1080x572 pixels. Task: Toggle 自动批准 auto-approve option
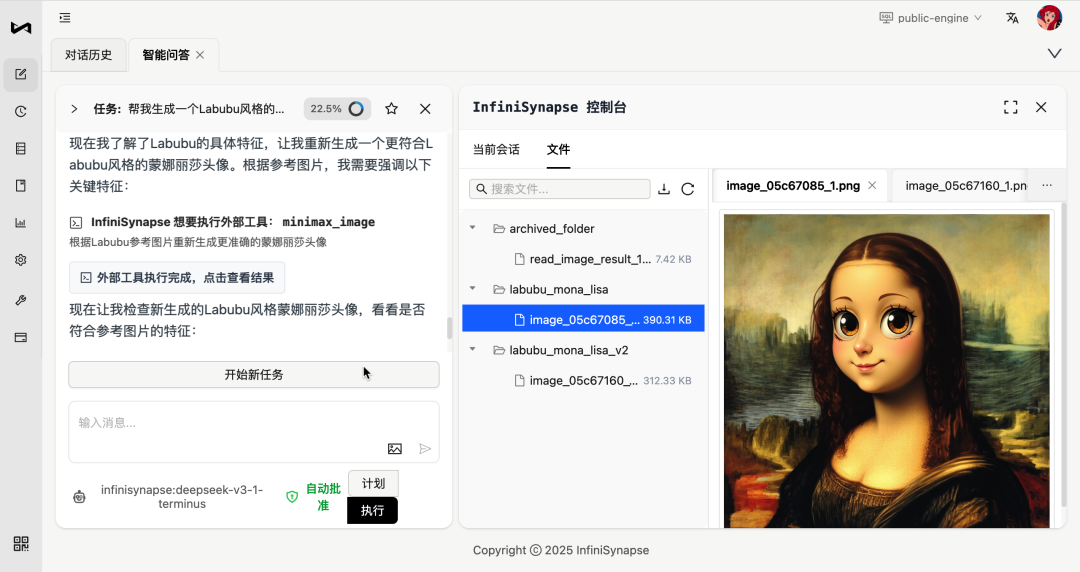tap(323, 497)
